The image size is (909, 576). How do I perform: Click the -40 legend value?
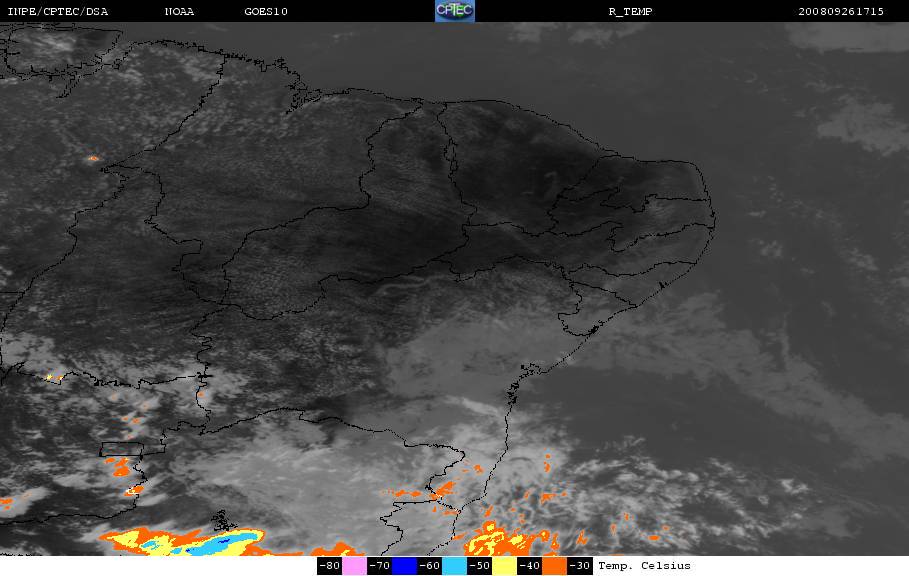click(529, 566)
